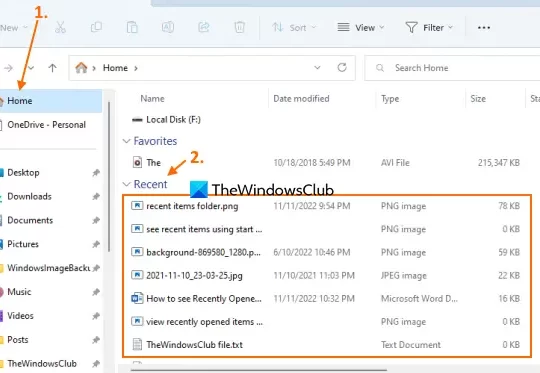
Task: Click the Share icon in toolbar
Action: click(204, 27)
